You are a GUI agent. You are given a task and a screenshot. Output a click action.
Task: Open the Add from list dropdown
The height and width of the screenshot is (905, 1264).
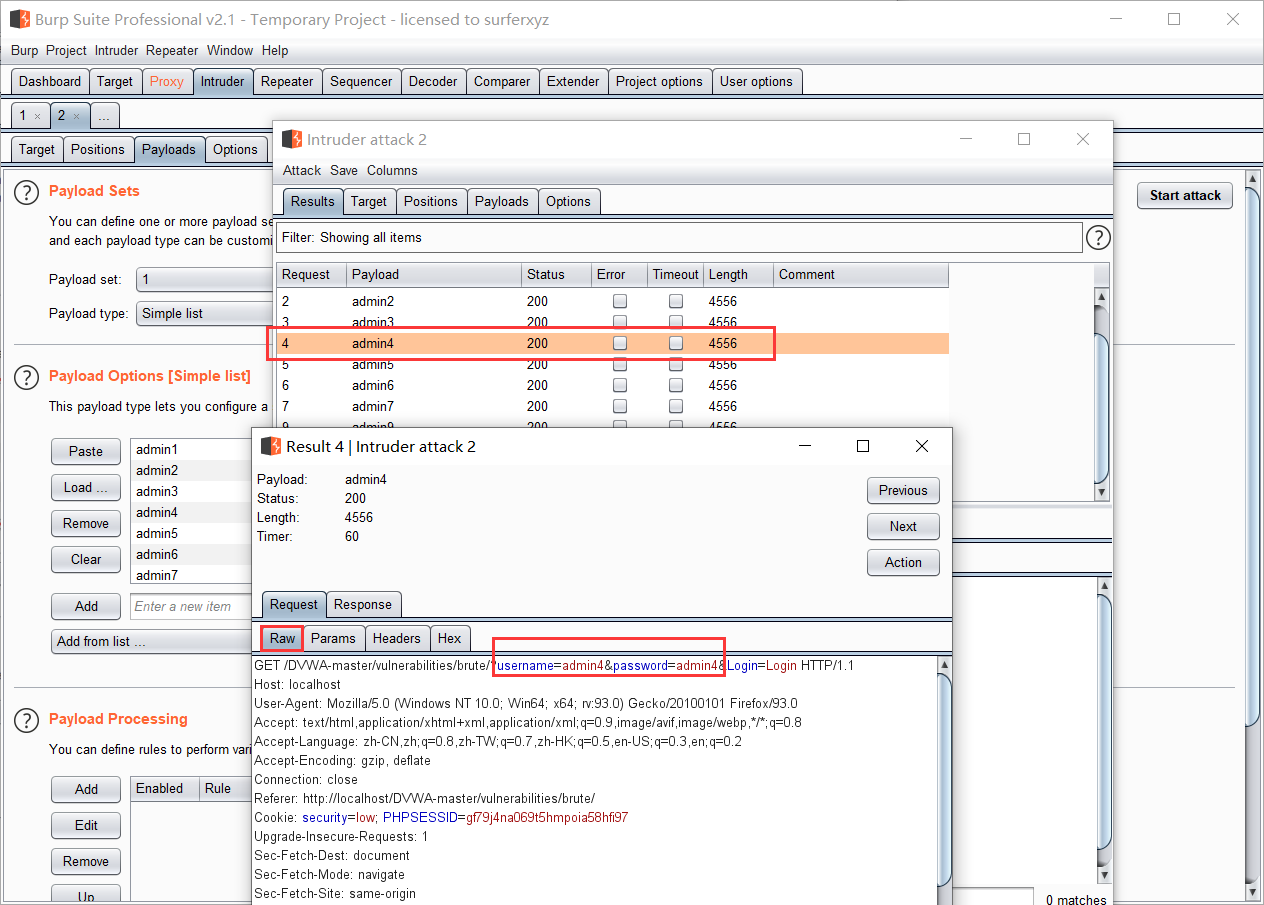(152, 641)
